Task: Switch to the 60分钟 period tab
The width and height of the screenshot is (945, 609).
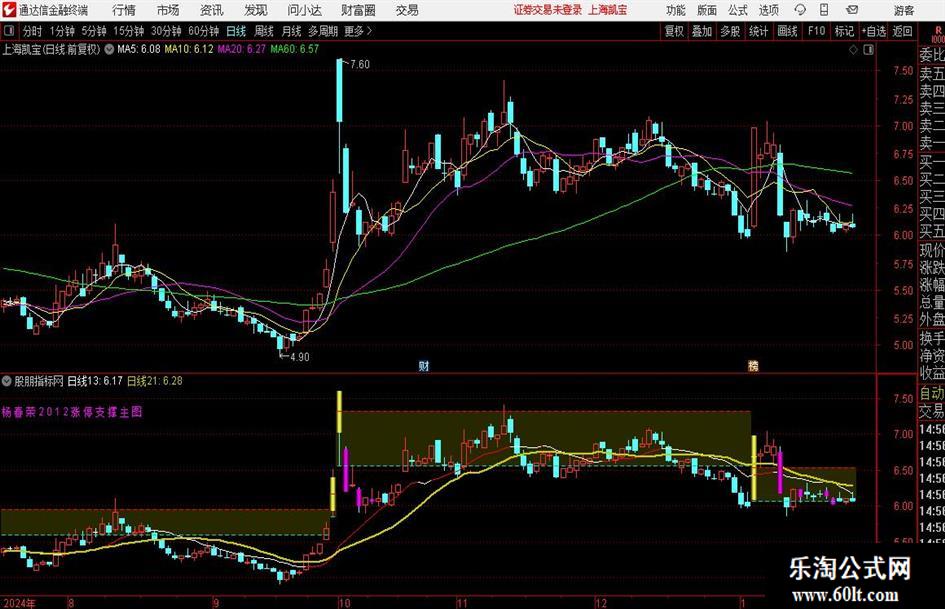Action: click(x=203, y=31)
